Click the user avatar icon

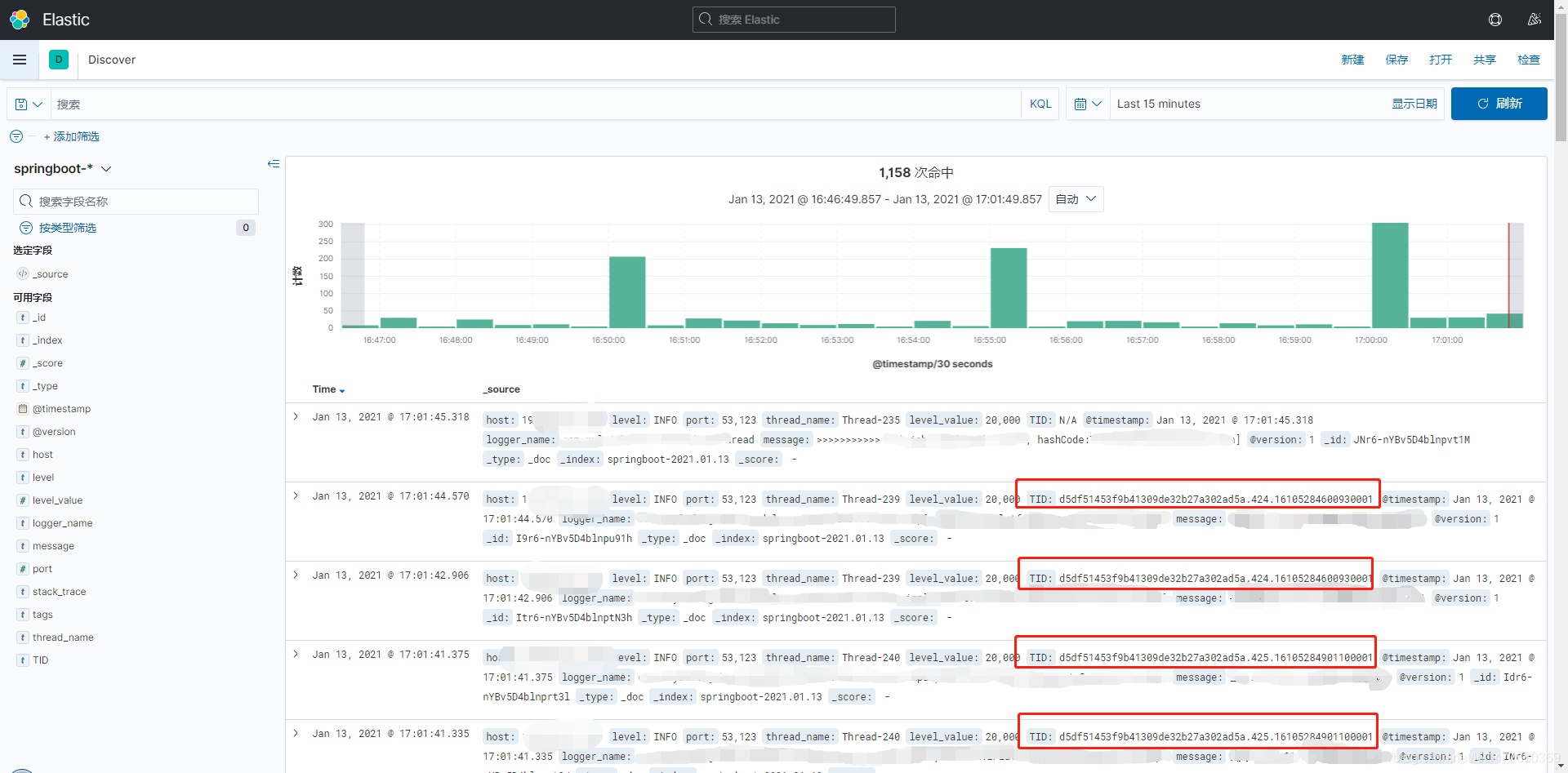click(x=1535, y=19)
